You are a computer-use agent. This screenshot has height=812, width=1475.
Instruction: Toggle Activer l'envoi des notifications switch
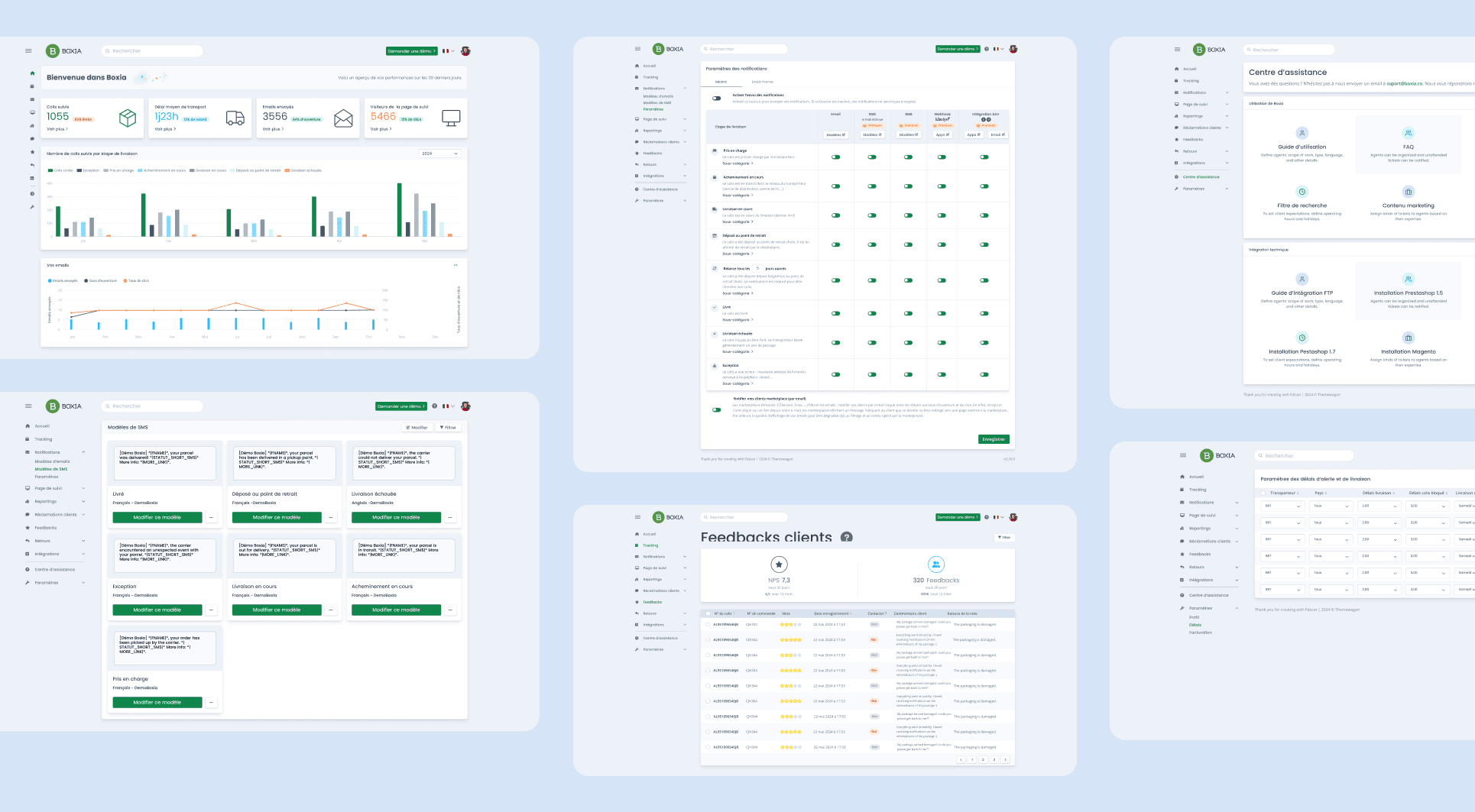tap(717, 98)
